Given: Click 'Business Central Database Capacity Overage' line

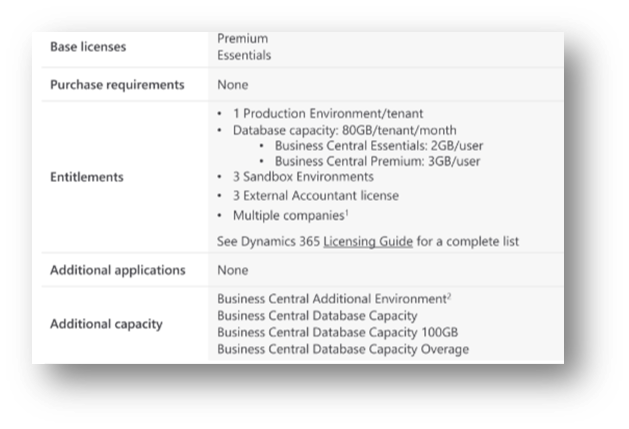Looking at the screenshot, I should pyautogui.click(x=343, y=350).
